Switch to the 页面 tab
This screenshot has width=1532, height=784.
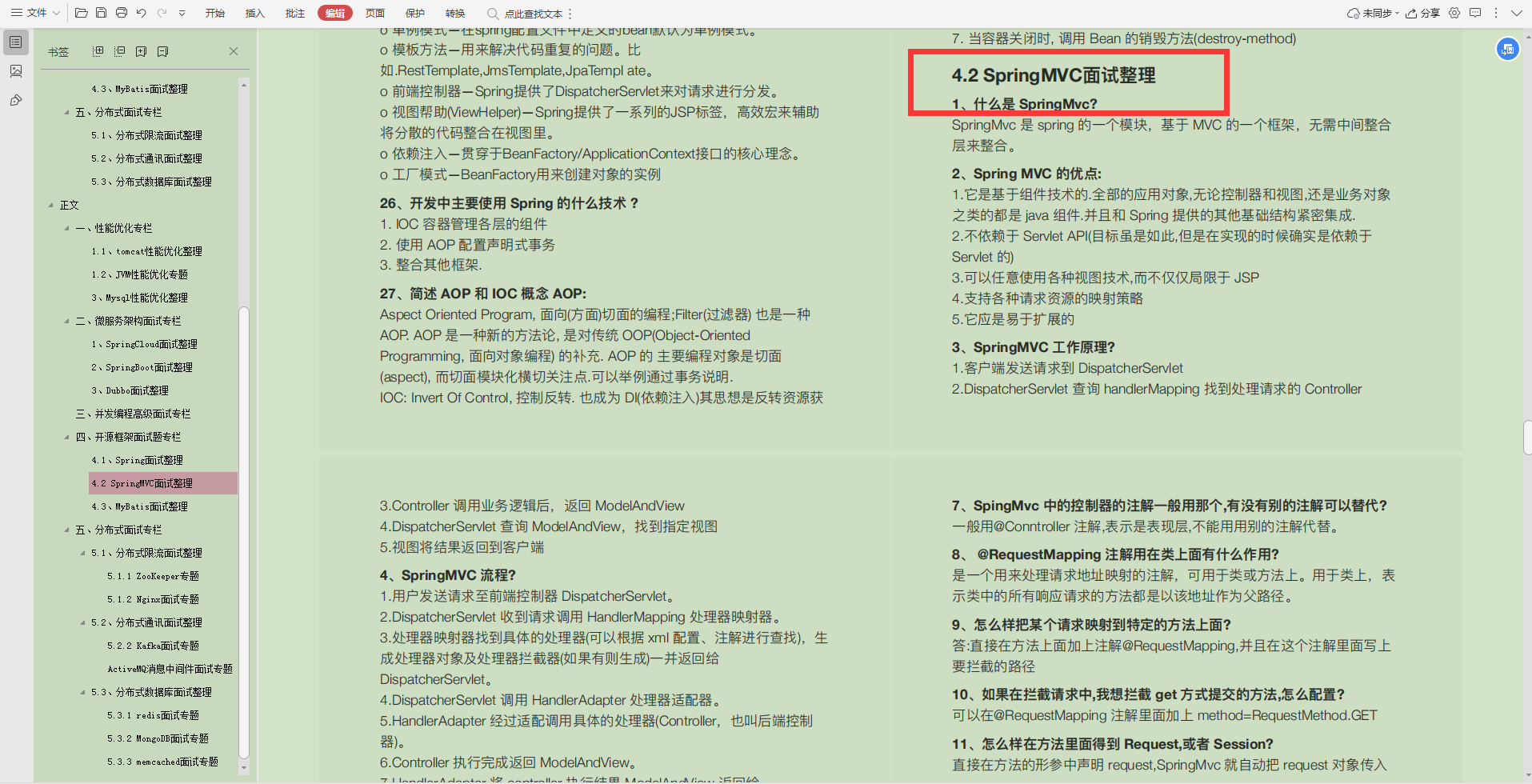375,13
